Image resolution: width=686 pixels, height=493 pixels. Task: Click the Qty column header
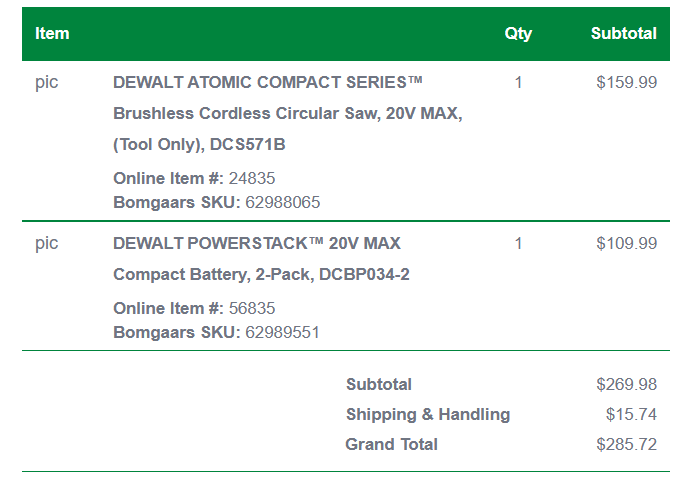pyautogui.click(x=518, y=33)
